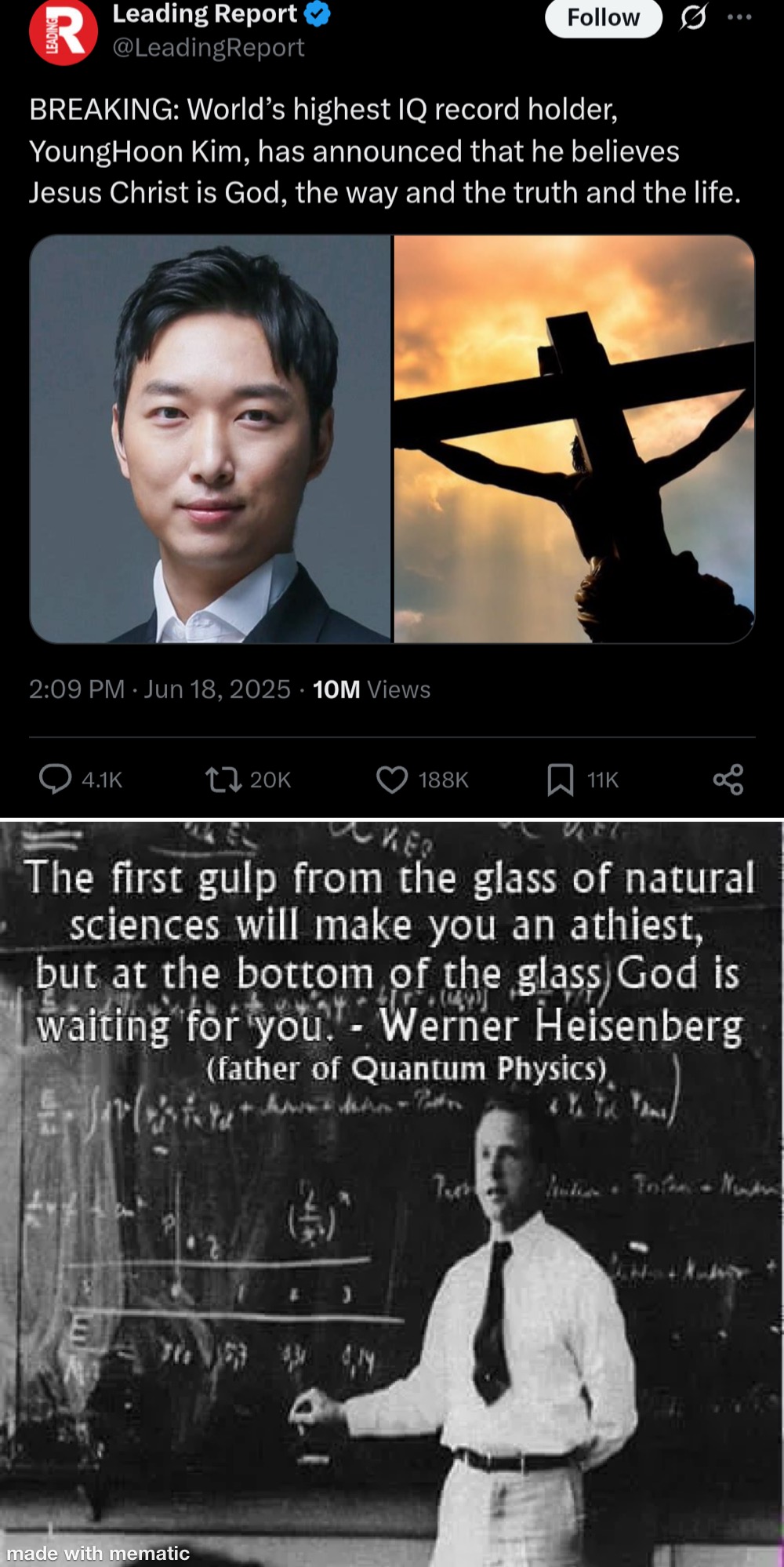Open the YoungHoon Kim portrait photo
Viewport: 784px width, 1567px height.
click(x=210, y=439)
